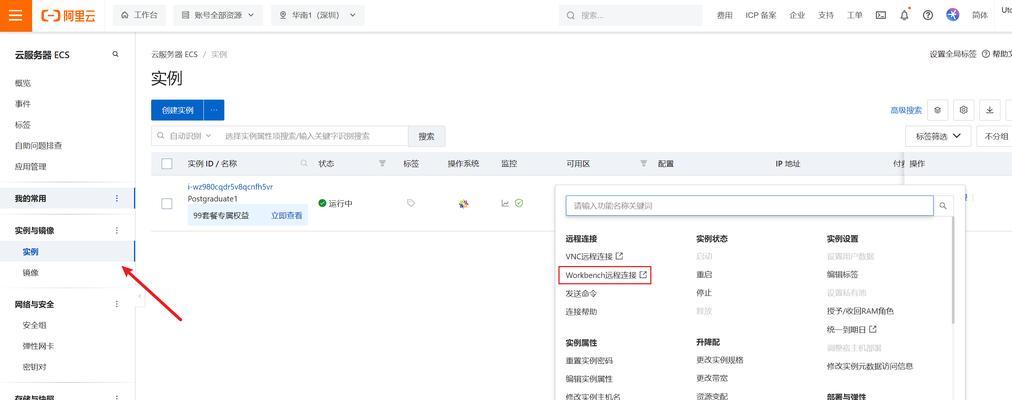Choose 授予/收回RAM角色 in popup
The image size is (1012, 400).
click(860, 311)
